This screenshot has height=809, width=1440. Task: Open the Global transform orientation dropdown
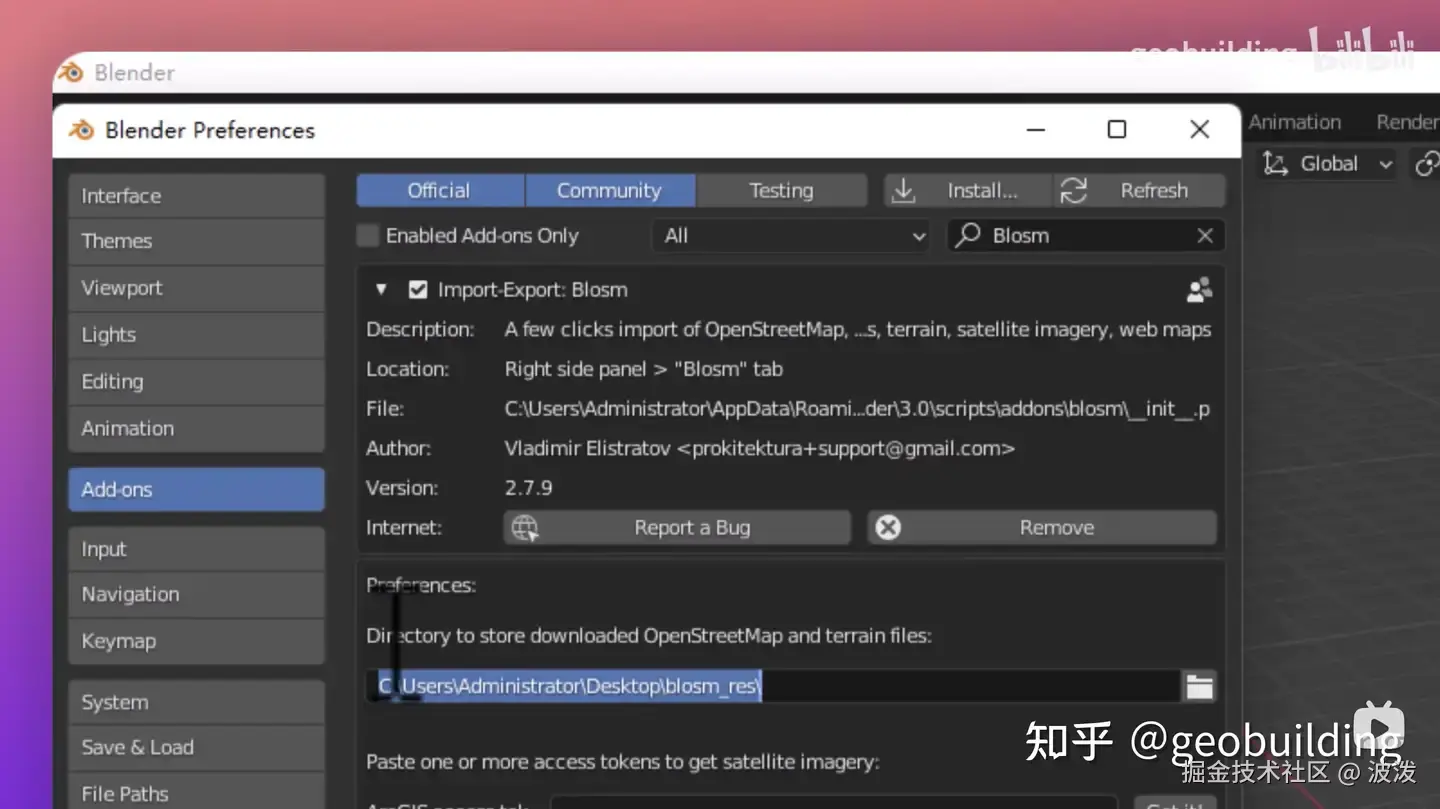click(1327, 164)
